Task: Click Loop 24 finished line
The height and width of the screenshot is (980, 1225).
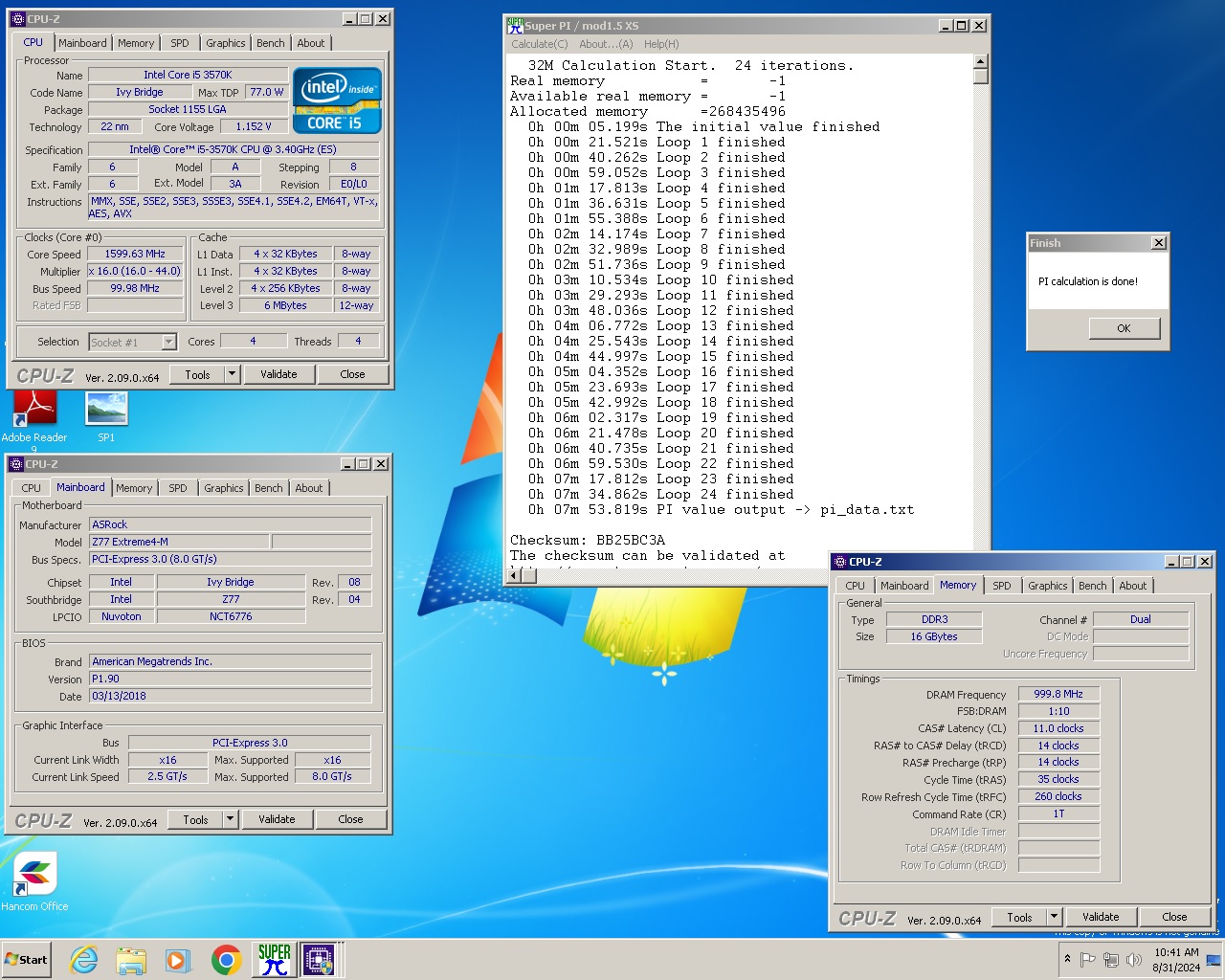Action: point(660,494)
